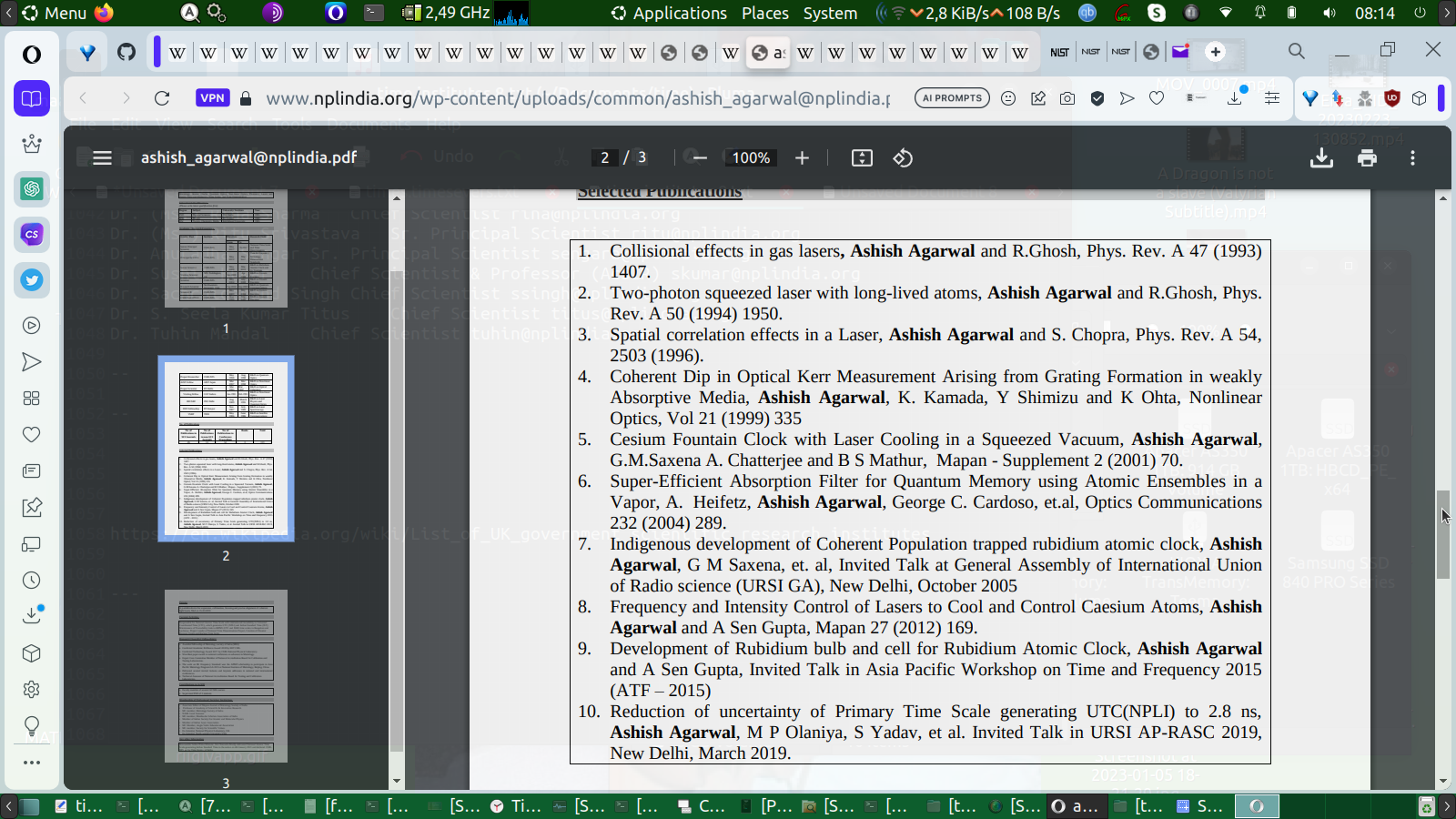The image size is (1456, 819).
Task: Open a new browser tab
Action: (1216, 52)
